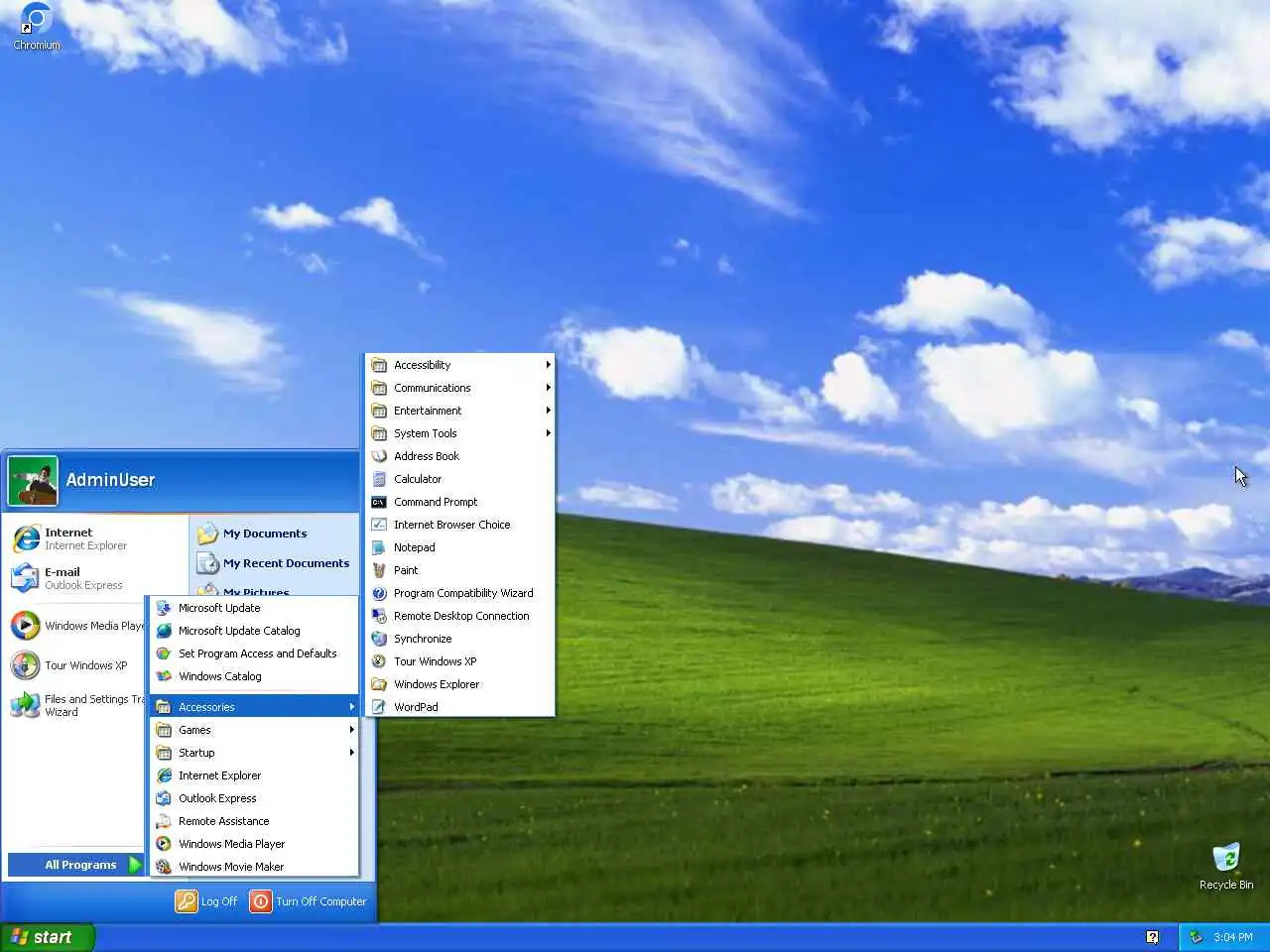Open the Chromium desktop shortcut icon
The image size is (1270, 952).
[x=37, y=19]
